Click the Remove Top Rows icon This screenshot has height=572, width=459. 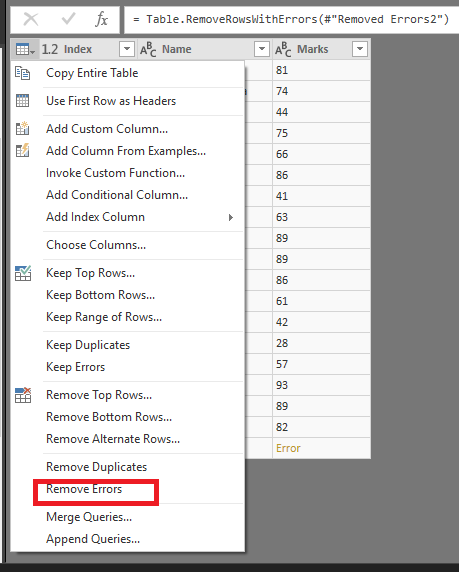23,395
